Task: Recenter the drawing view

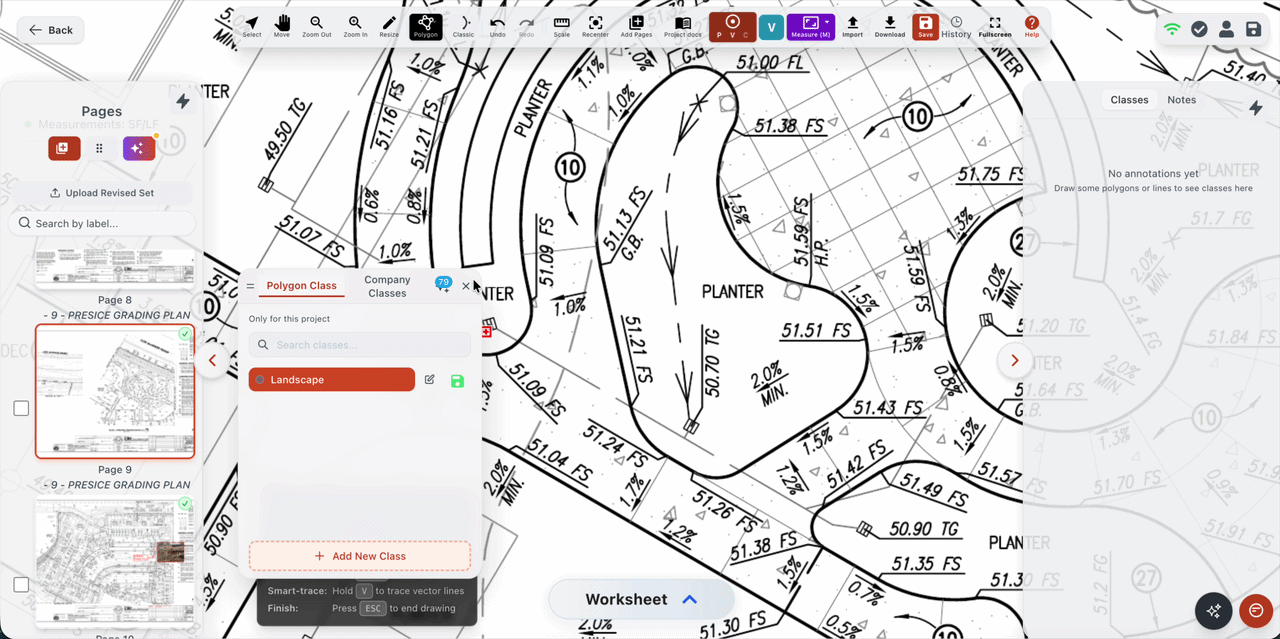Action: click(x=595, y=26)
